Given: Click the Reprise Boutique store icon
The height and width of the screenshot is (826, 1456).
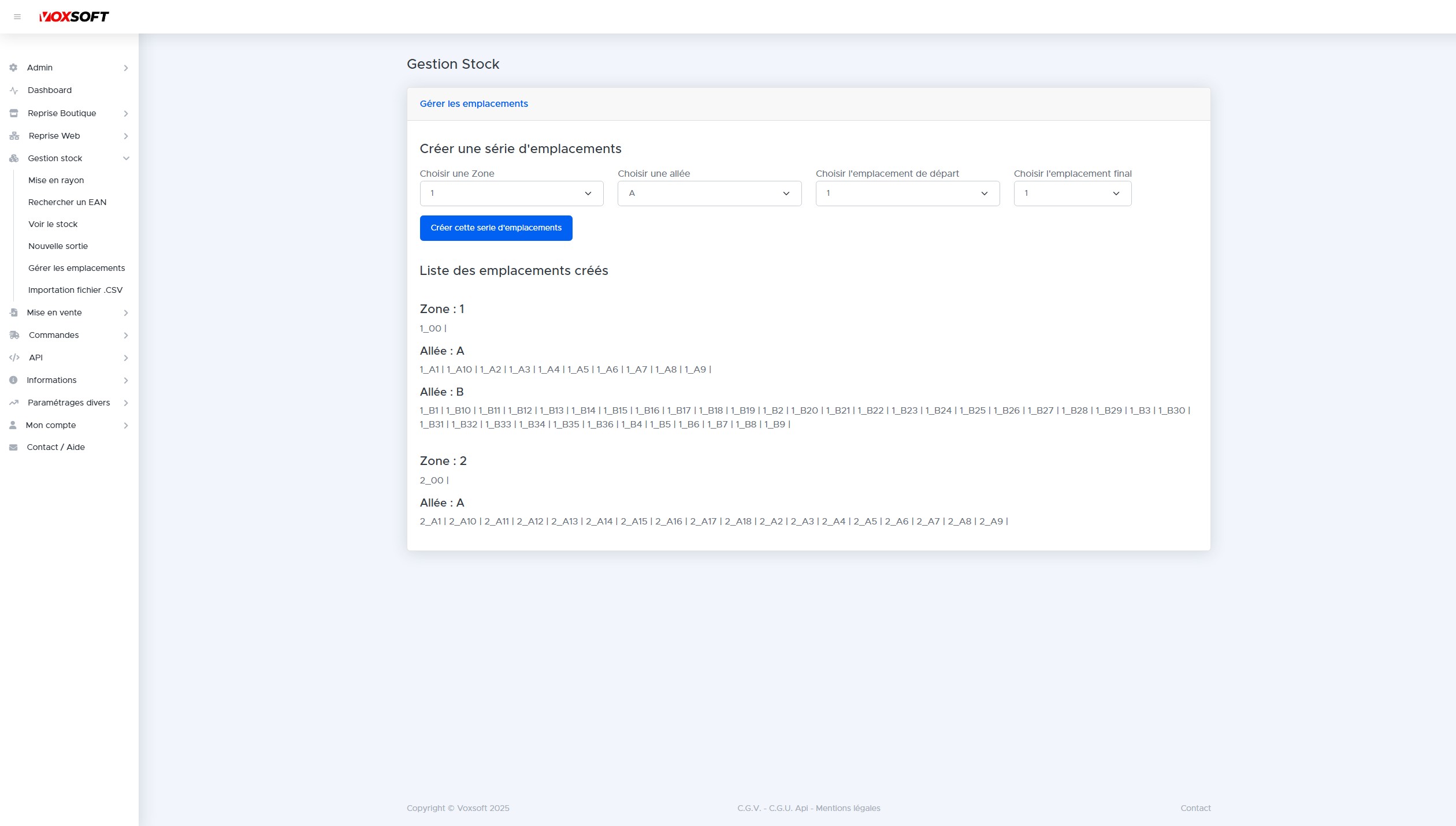Looking at the screenshot, I should (14, 113).
